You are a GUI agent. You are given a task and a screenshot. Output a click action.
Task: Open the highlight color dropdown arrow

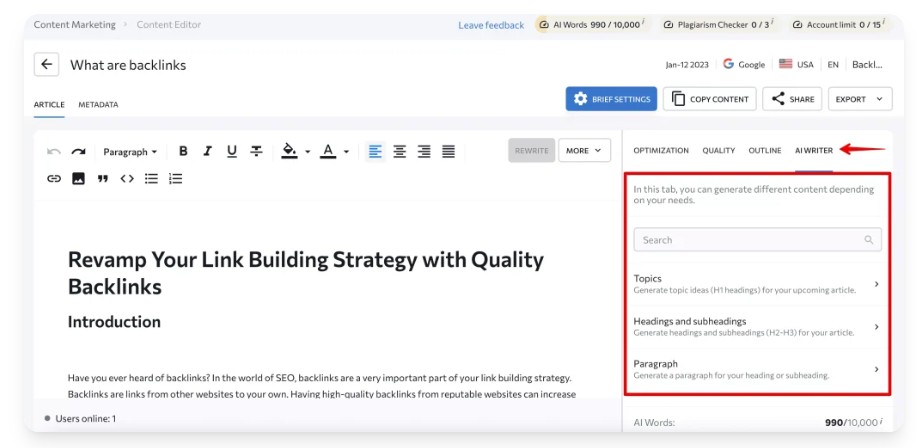[x=308, y=152]
